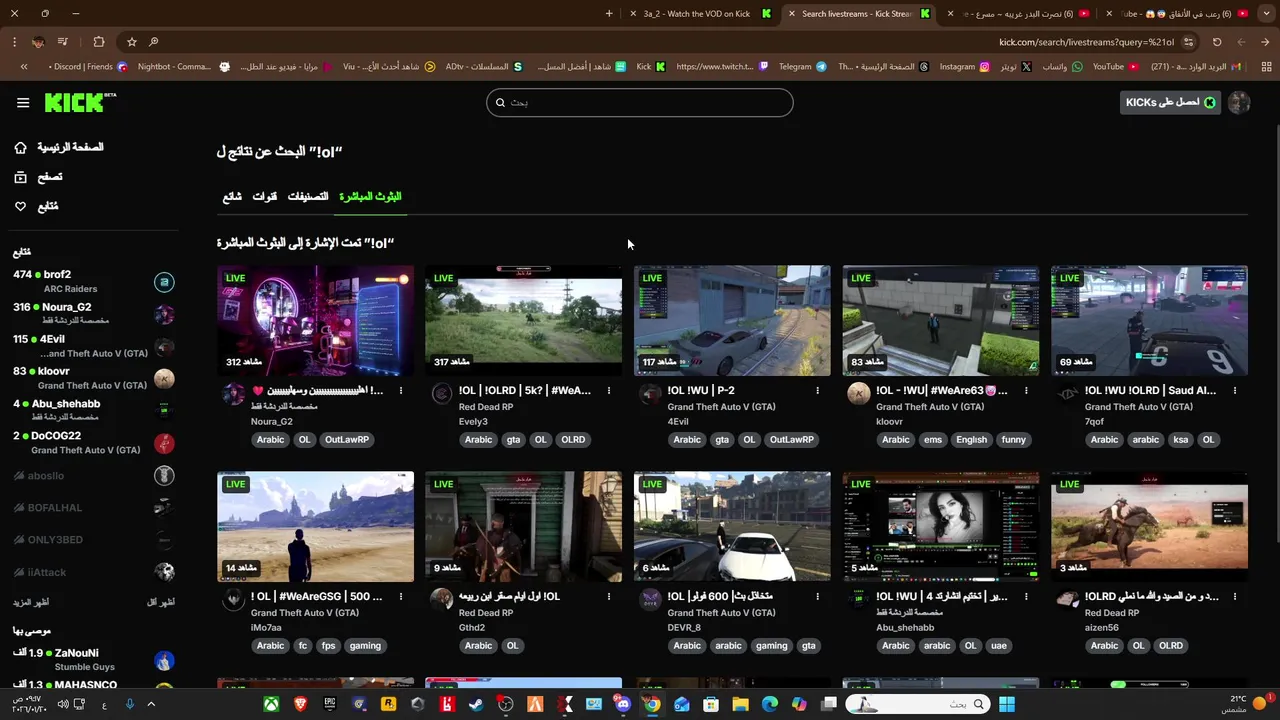The height and width of the screenshot is (720, 1280).
Task: Open brof2 in followed channels list
Action: click(x=93, y=281)
